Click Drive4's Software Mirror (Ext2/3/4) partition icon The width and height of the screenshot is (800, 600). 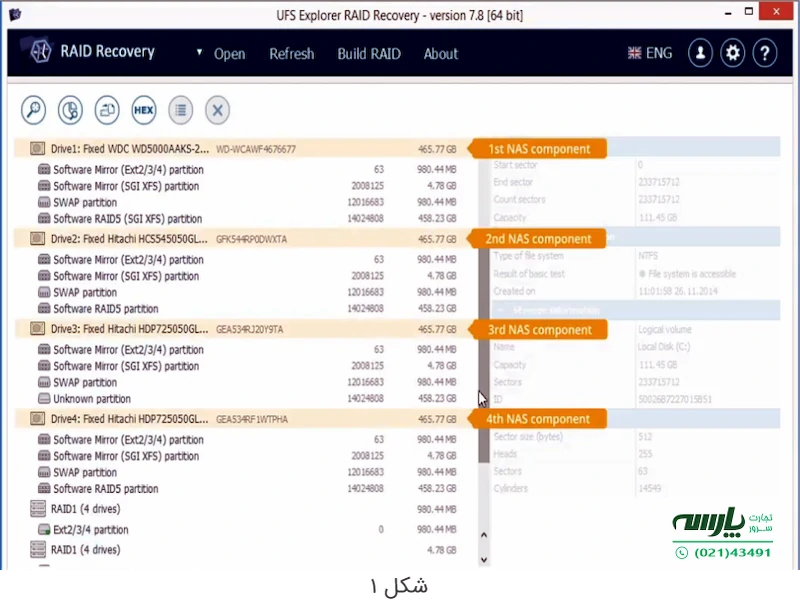pyautogui.click(x=44, y=439)
